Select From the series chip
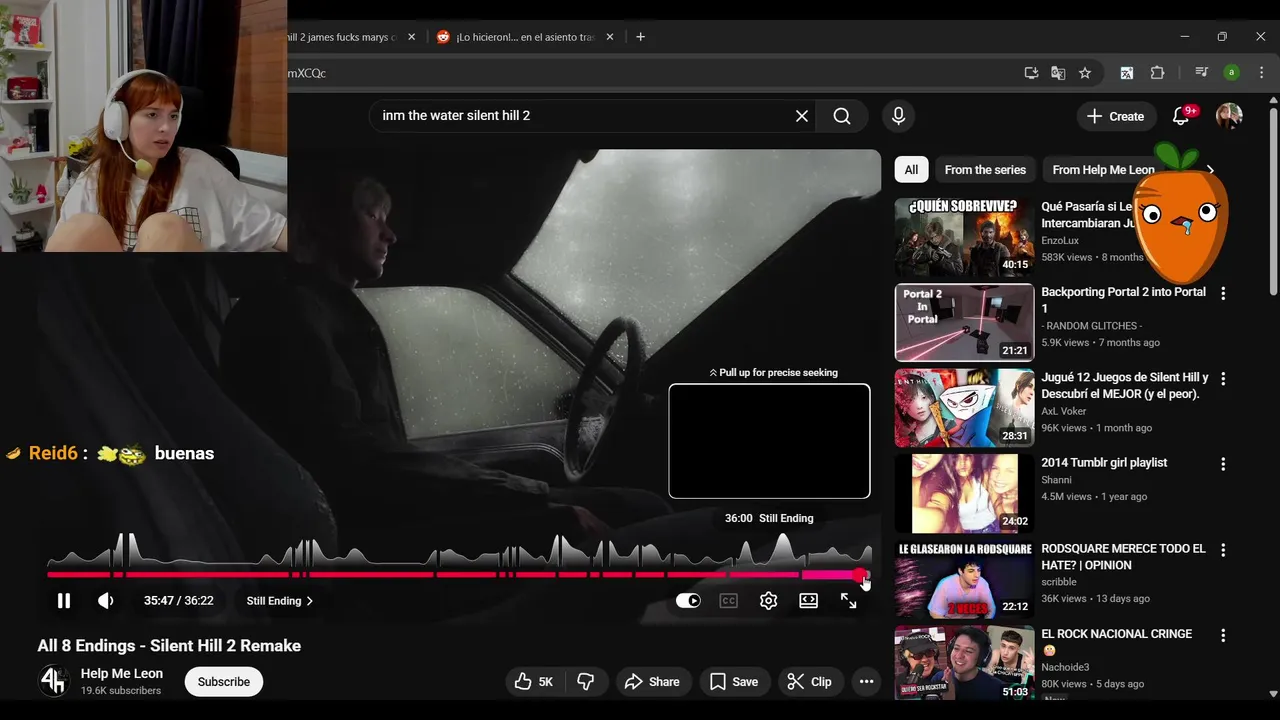 point(985,170)
